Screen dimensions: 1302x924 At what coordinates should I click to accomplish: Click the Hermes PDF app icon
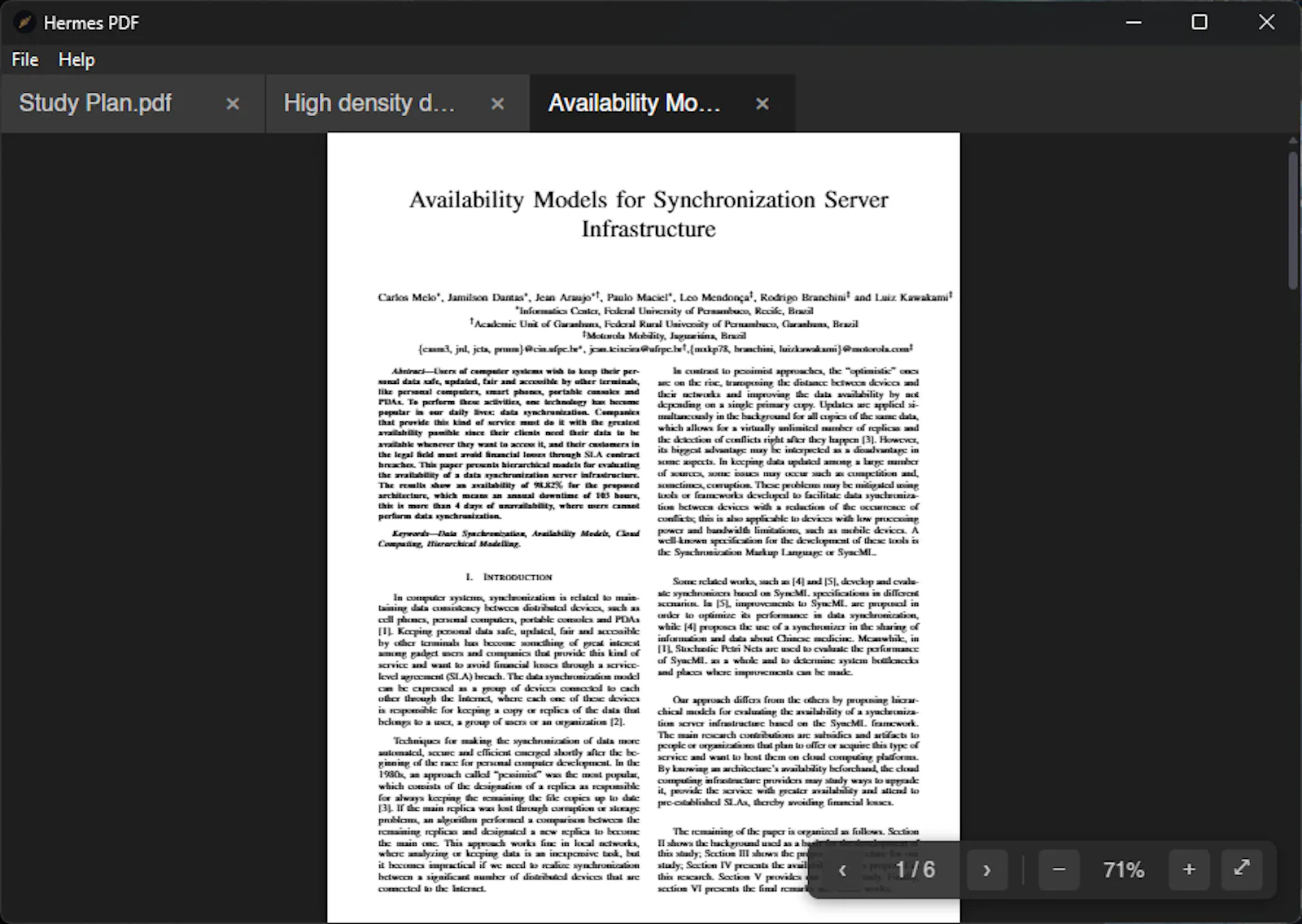(24, 23)
